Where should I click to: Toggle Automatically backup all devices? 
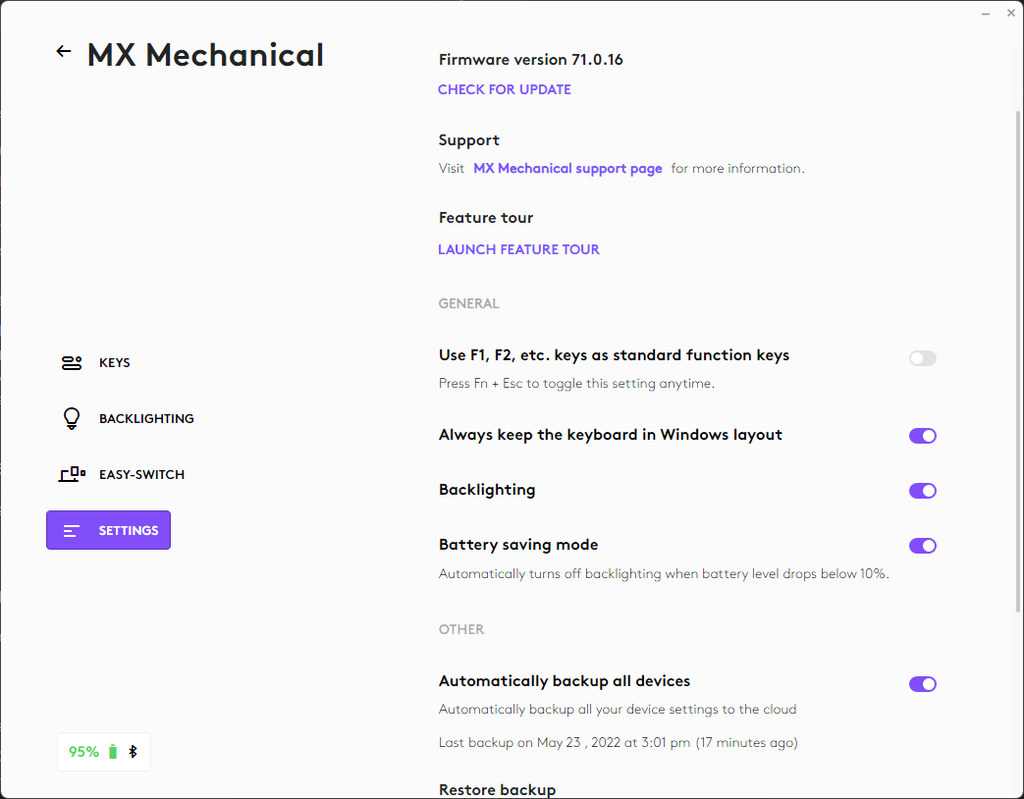[x=922, y=684]
